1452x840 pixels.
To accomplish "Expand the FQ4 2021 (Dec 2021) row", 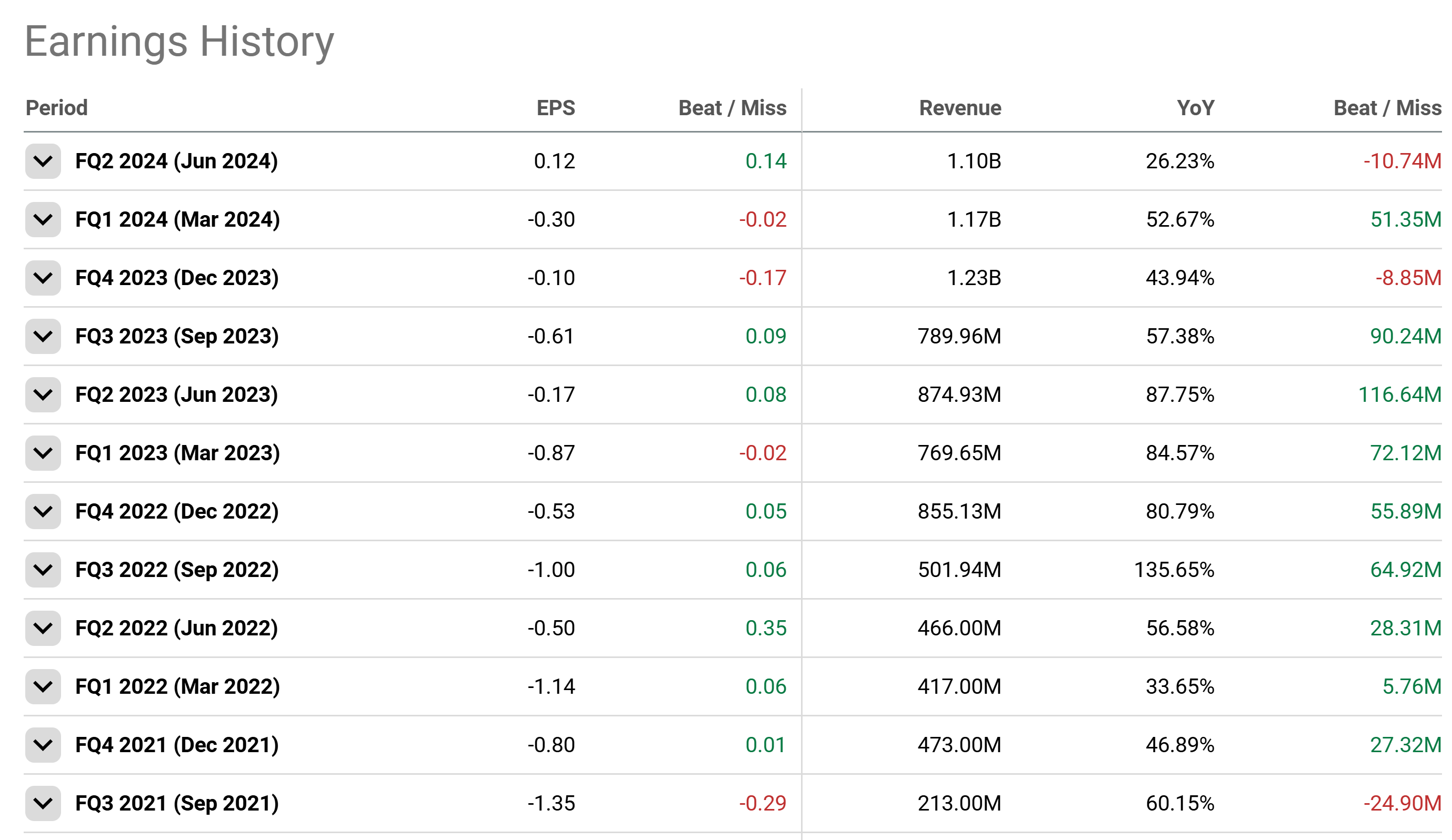I will point(43,745).
